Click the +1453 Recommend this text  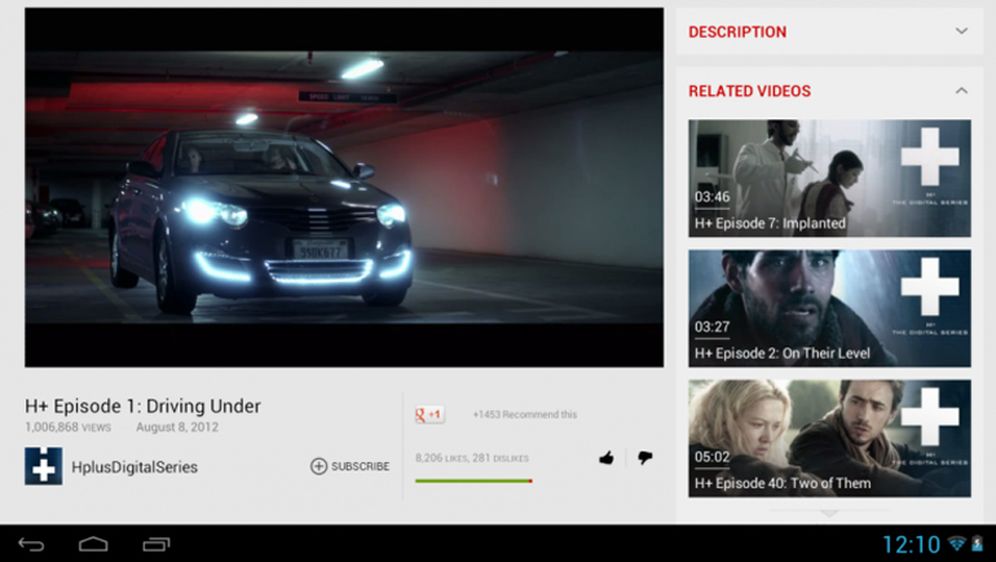click(x=525, y=415)
